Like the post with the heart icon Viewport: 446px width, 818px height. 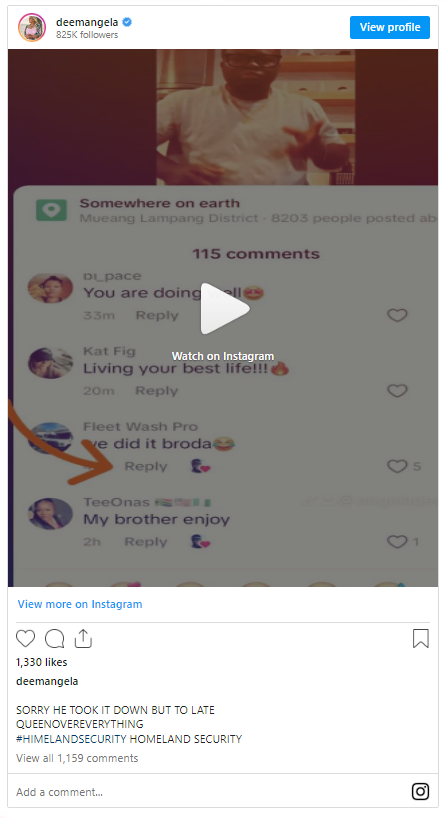[x=26, y=639]
